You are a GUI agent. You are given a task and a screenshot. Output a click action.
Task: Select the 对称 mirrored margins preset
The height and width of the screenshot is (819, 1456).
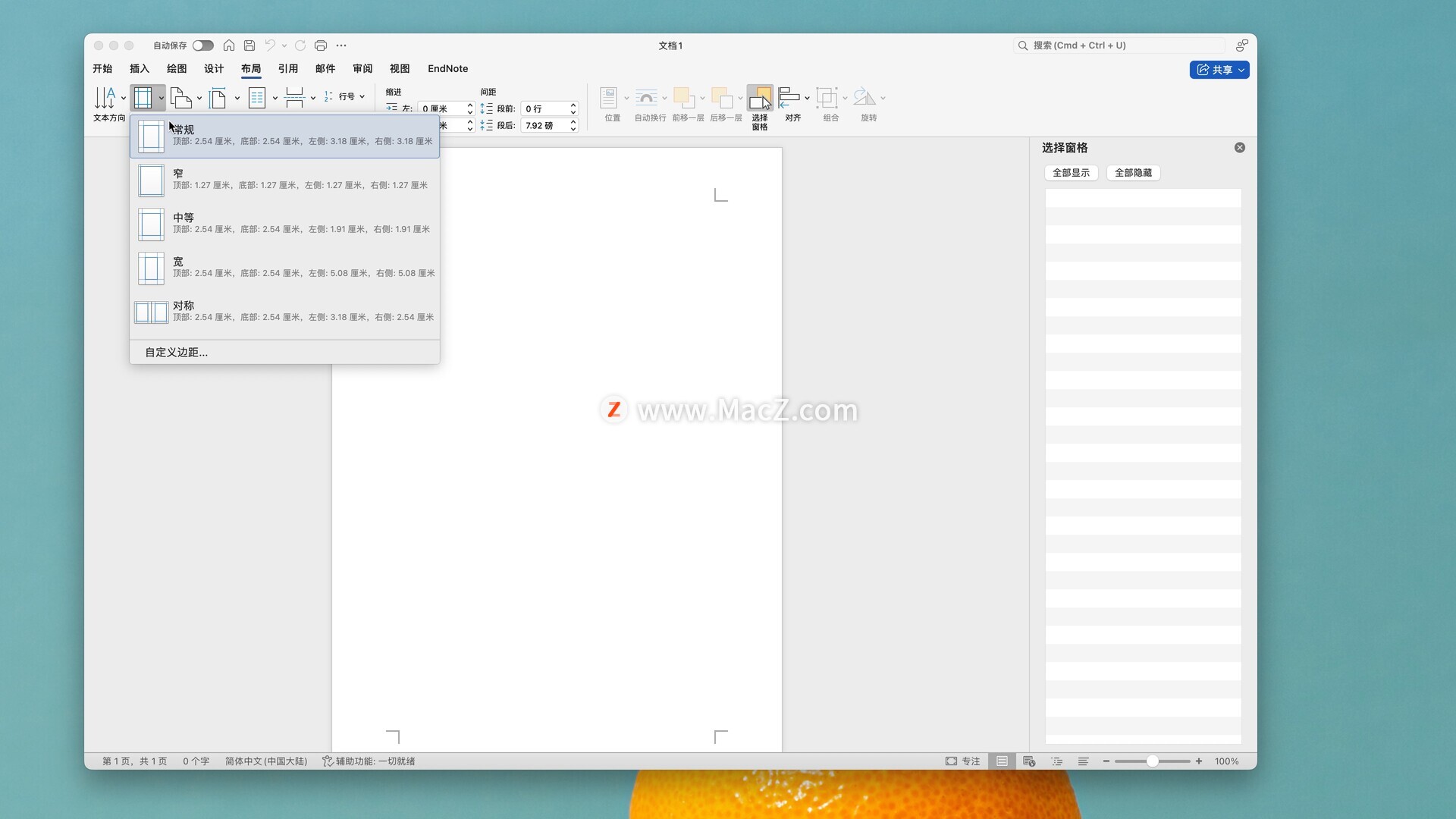click(285, 312)
